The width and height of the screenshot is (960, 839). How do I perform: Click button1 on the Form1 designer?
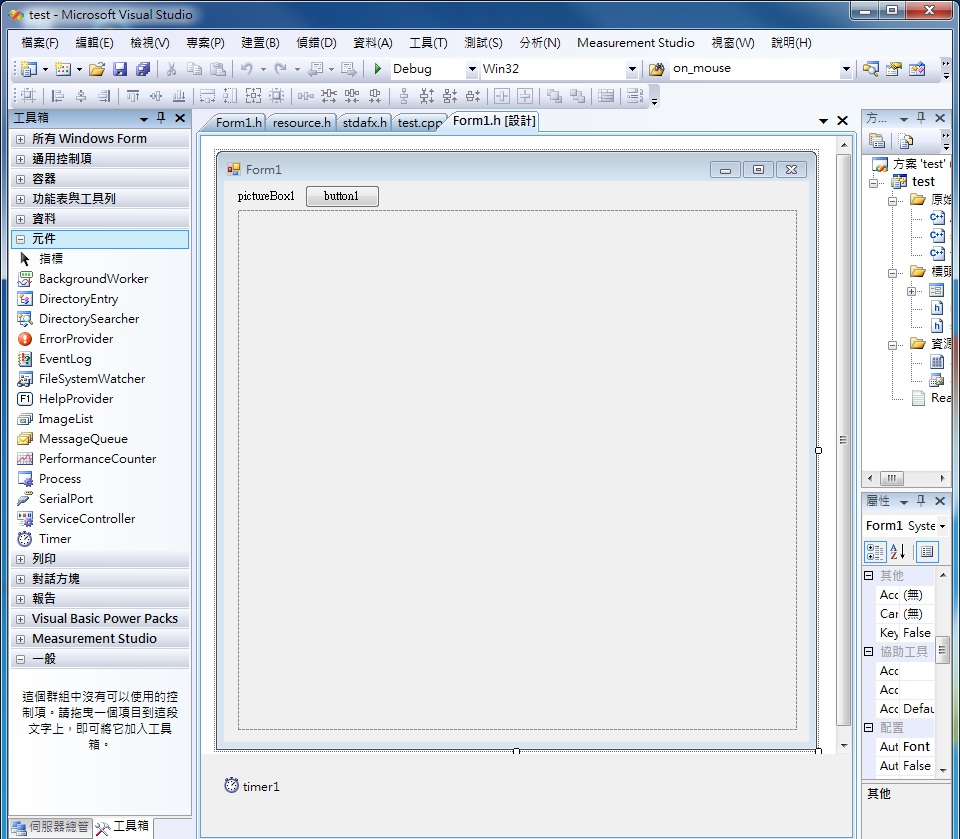(x=341, y=196)
